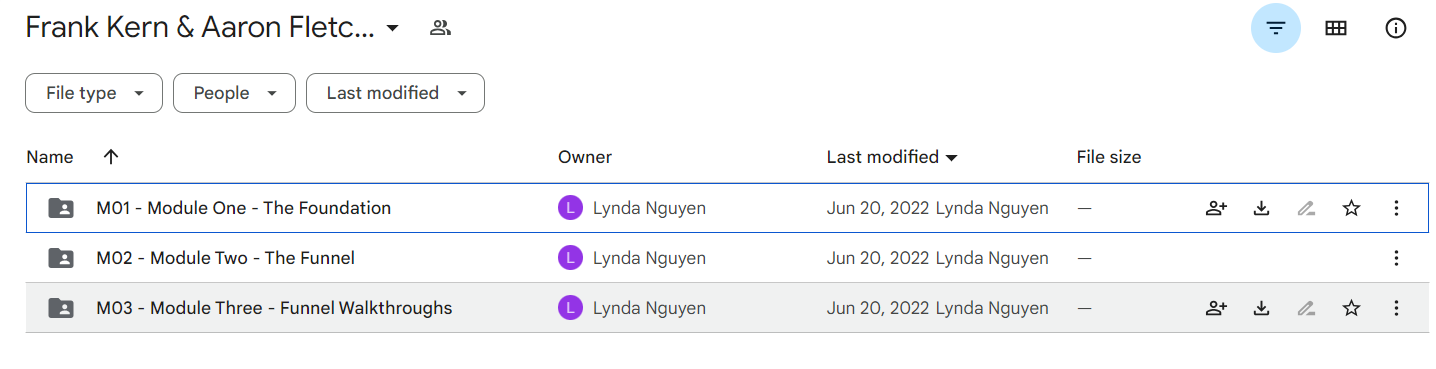Switch to grid layout view
This screenshot has height=369, width=1436.
coord(1335,28)
